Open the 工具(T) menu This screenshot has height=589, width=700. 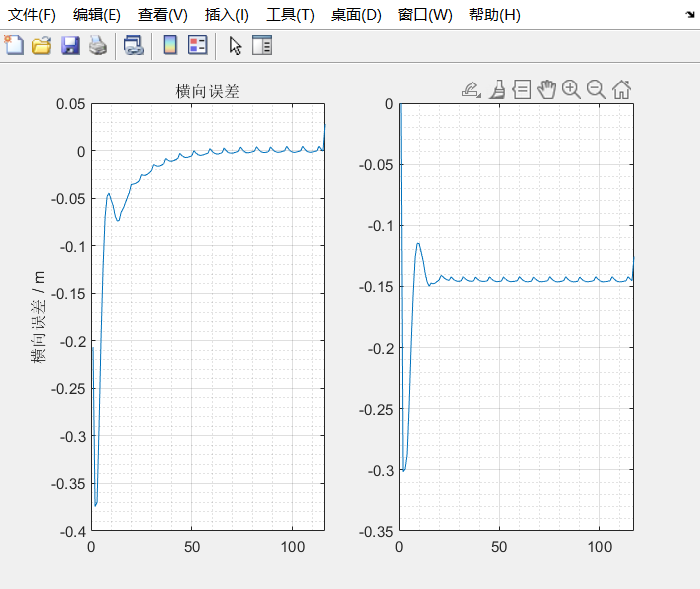click(290, 15)
